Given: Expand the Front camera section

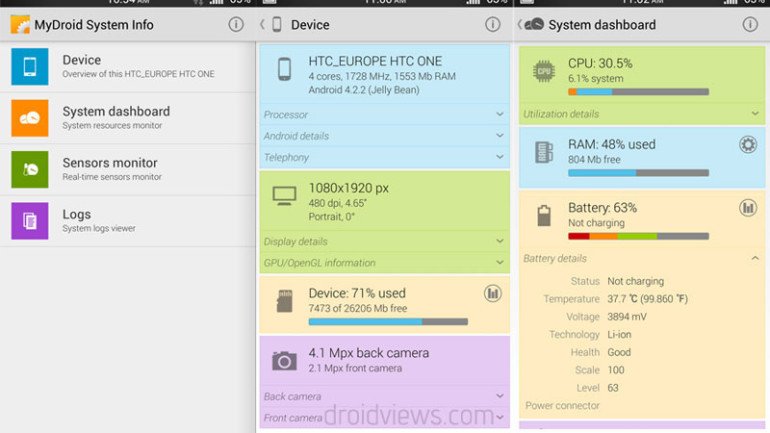Looking at the screenshot, I should 385,418.
